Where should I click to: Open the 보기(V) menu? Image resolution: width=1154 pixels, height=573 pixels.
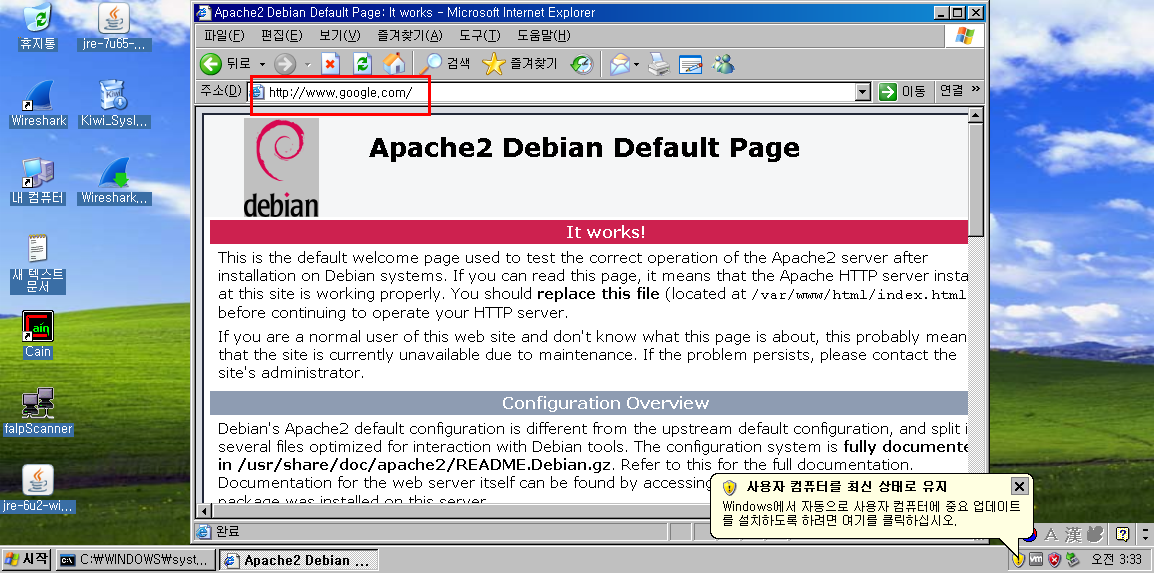pyautogui.click(x=340, y=35)
